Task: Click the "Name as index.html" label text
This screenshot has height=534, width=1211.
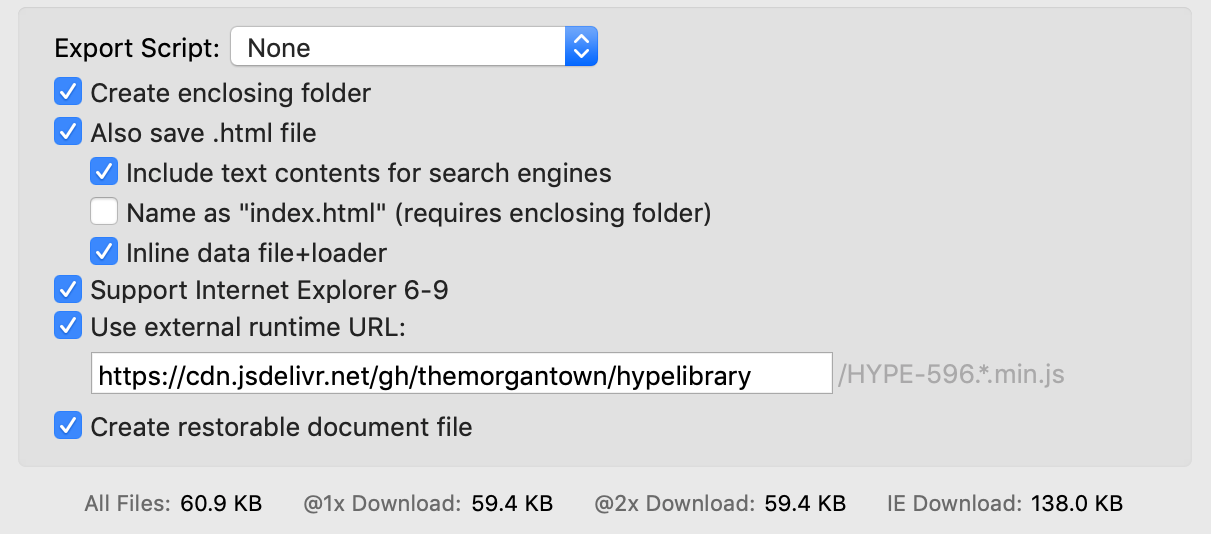Action: point(418,212)
